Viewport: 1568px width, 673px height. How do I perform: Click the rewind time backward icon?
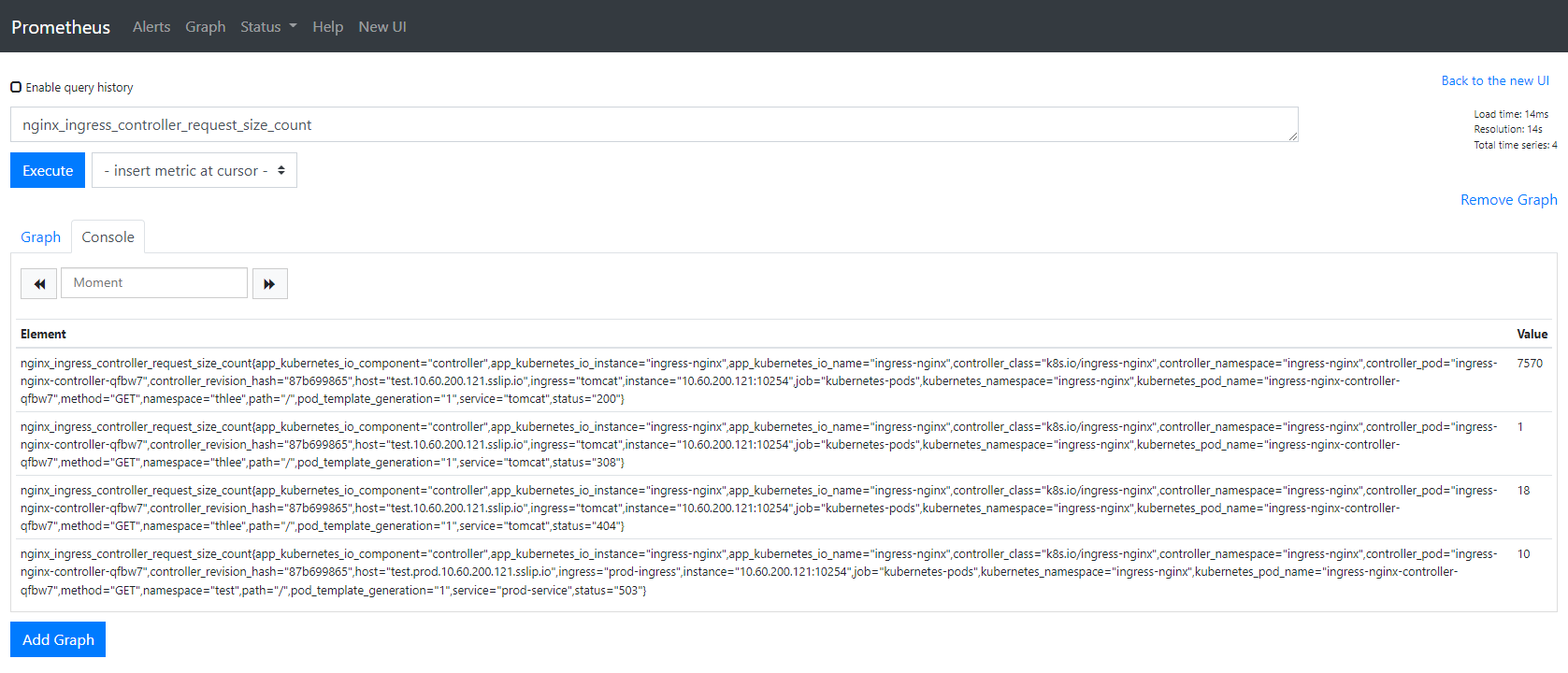(39, 283)
